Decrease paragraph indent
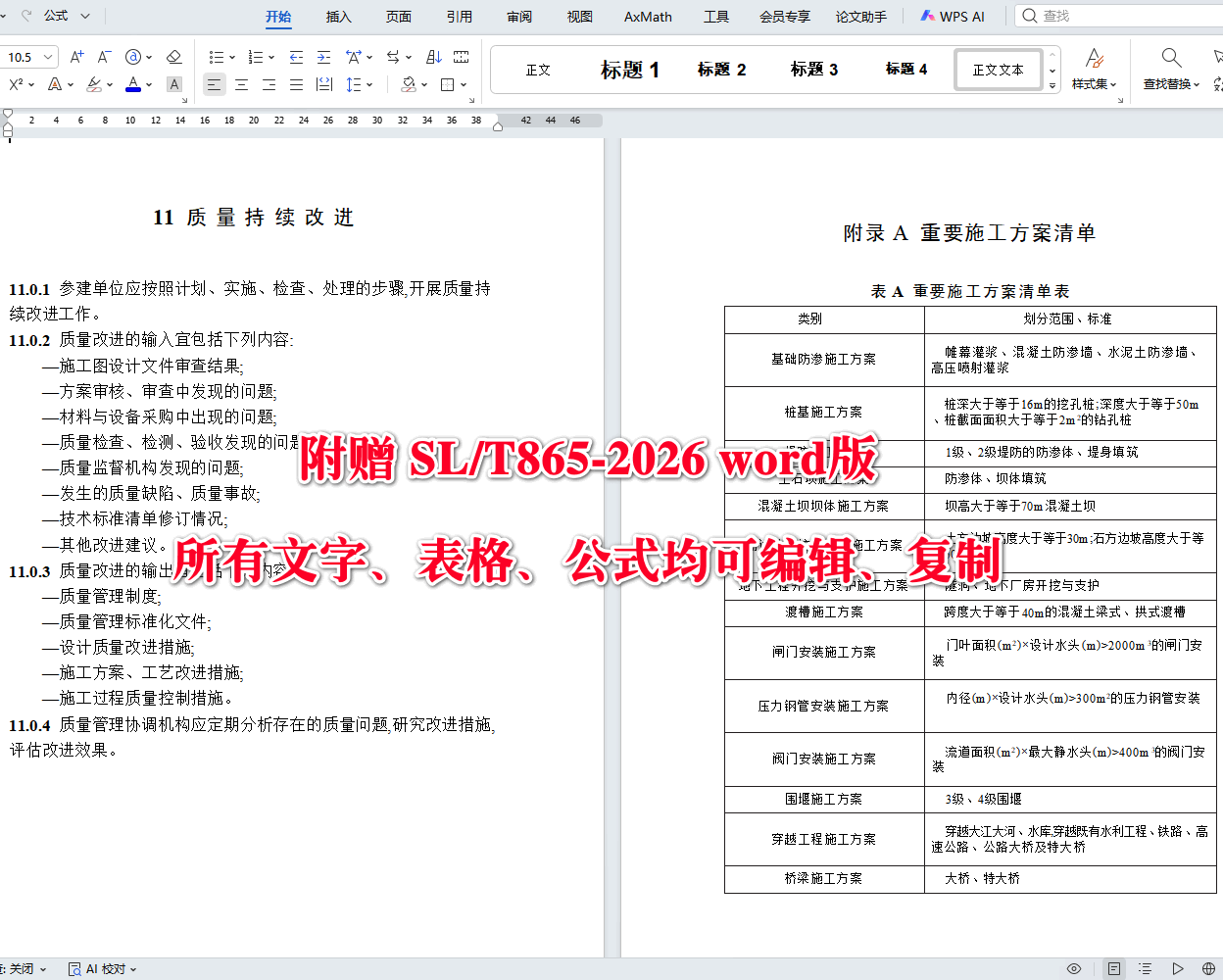This screenshot has width=1223, height=980. pyautogui.click(x=296, y=57)
